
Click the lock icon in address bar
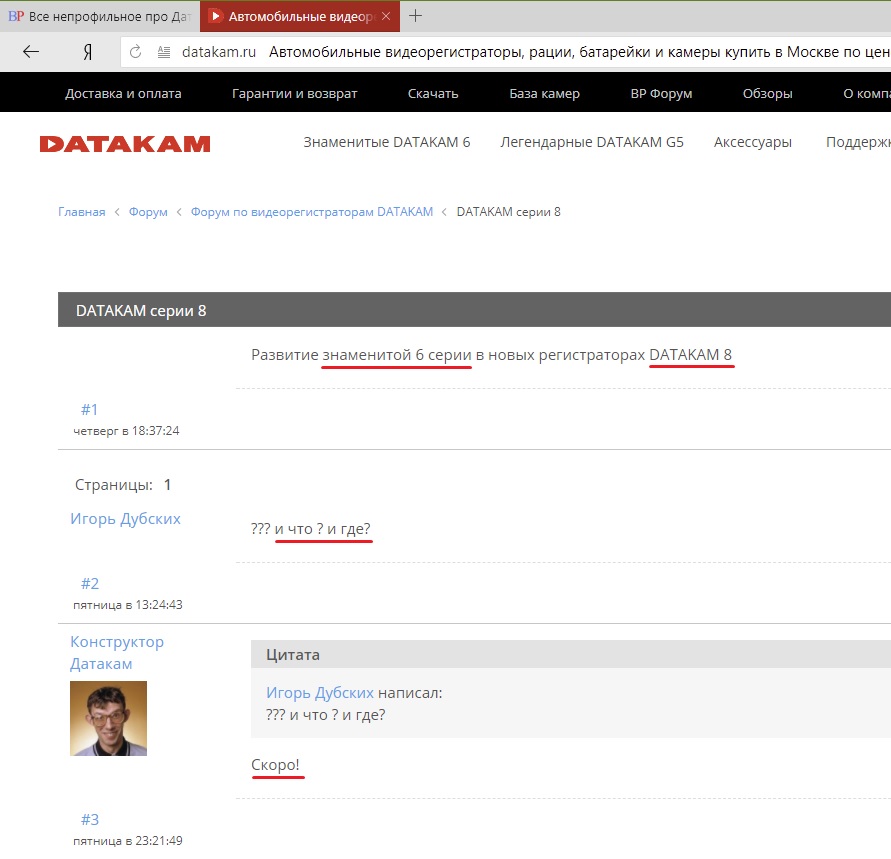point(163,52)
